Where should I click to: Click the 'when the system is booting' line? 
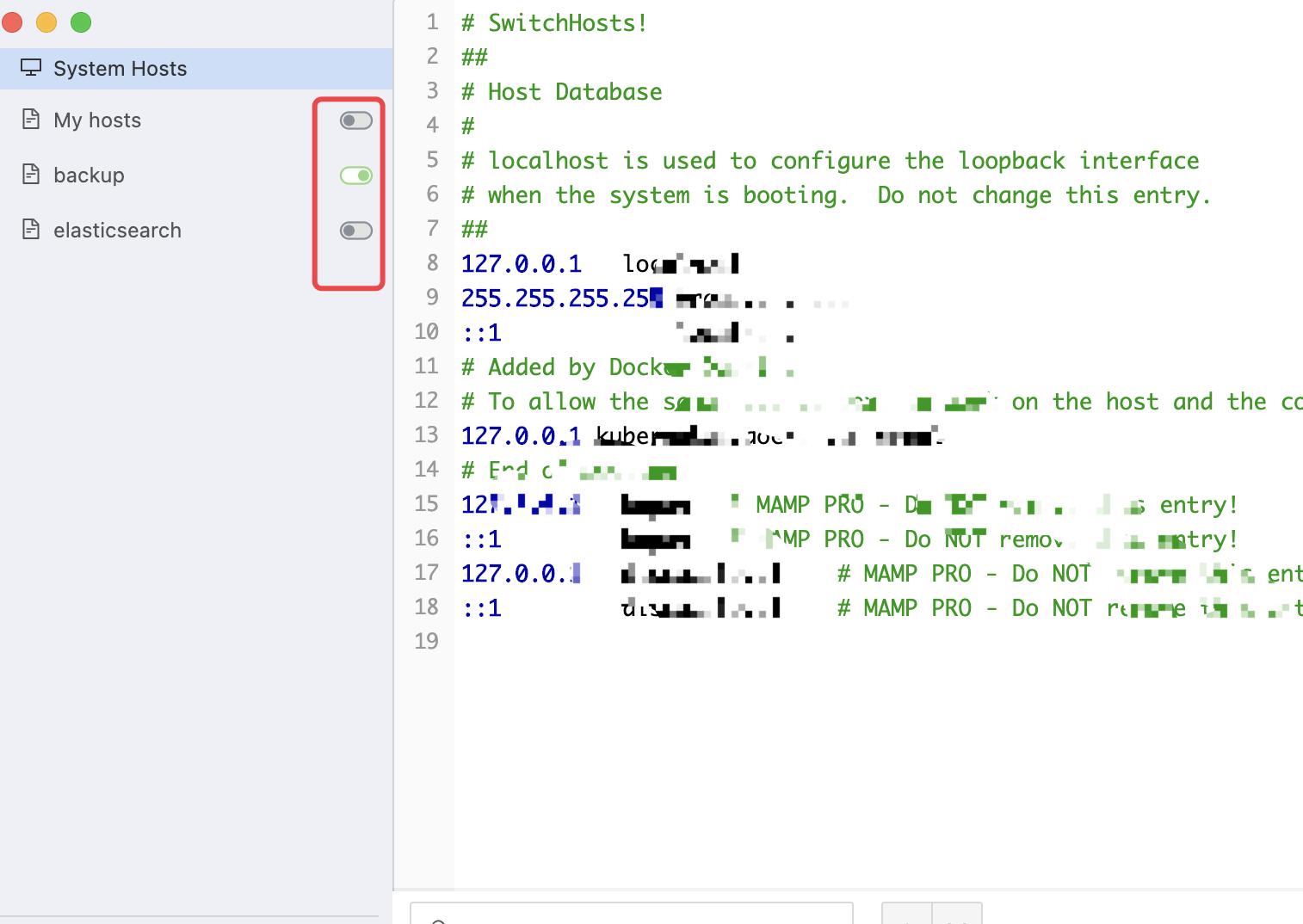point(836,195)
